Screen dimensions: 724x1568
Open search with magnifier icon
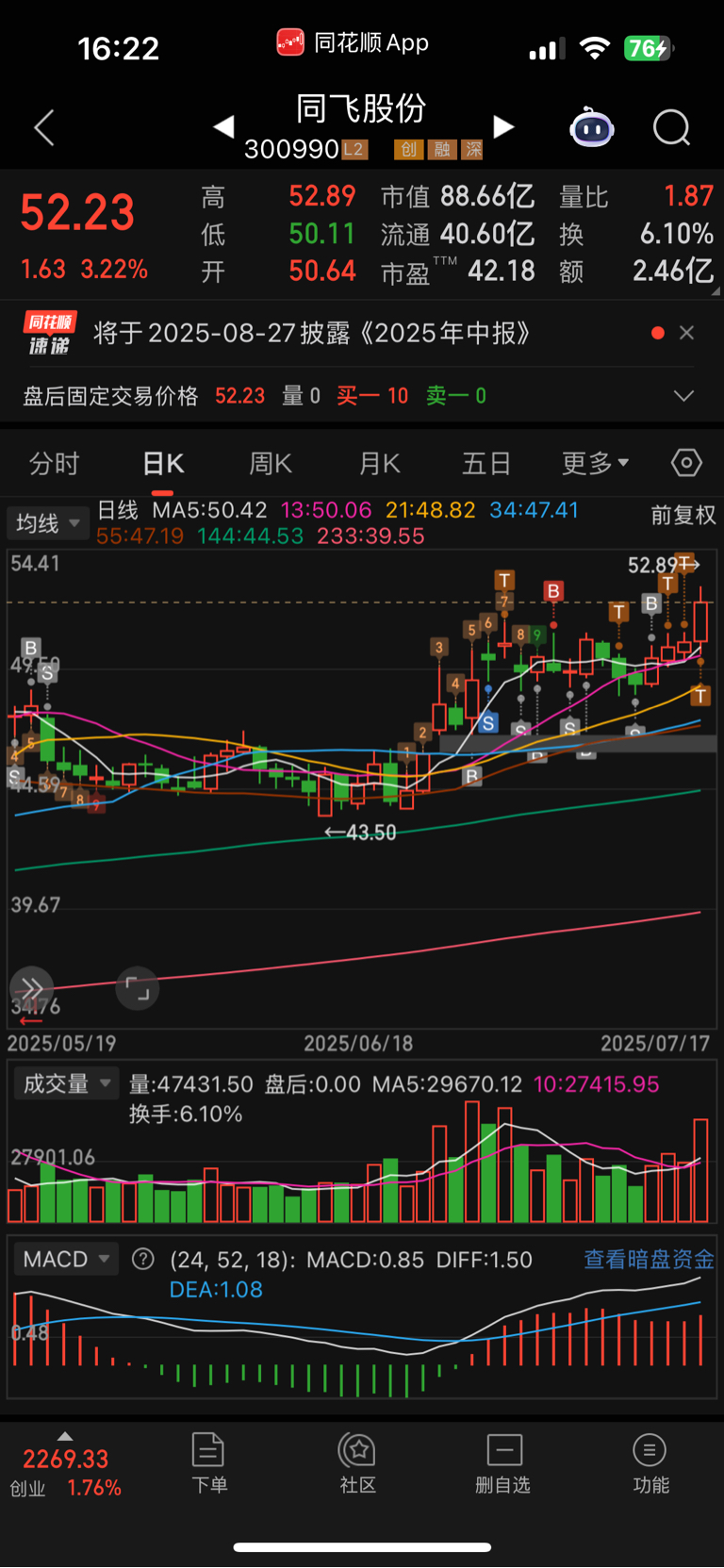pos(672,127)
